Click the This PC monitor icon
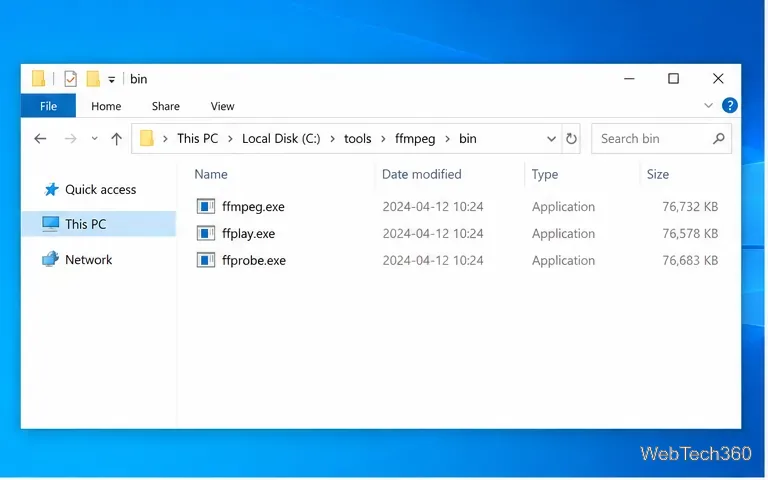This screenshot has height=480, width=768. coord(50,224)
